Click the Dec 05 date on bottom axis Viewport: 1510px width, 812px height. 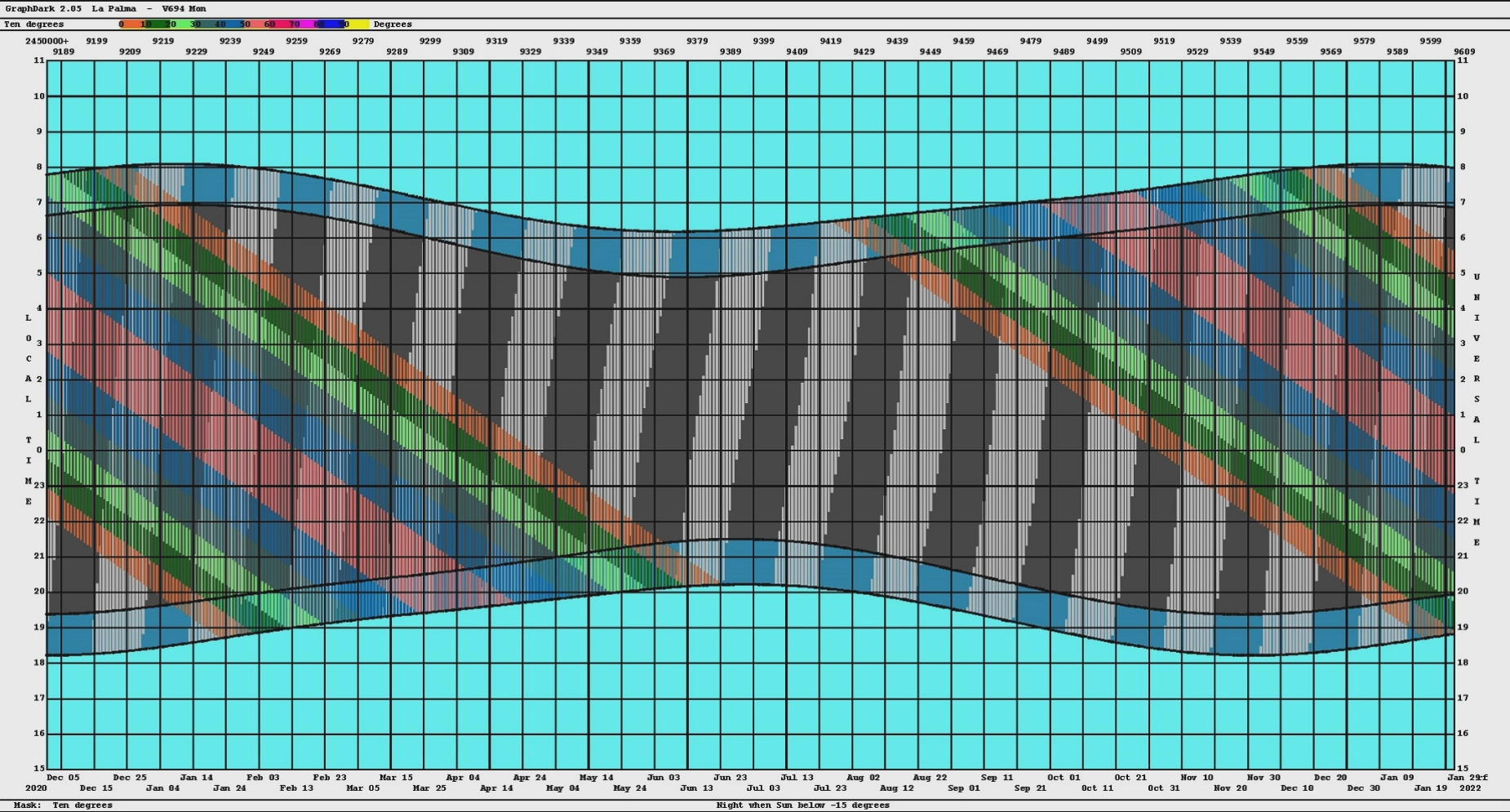63,778
